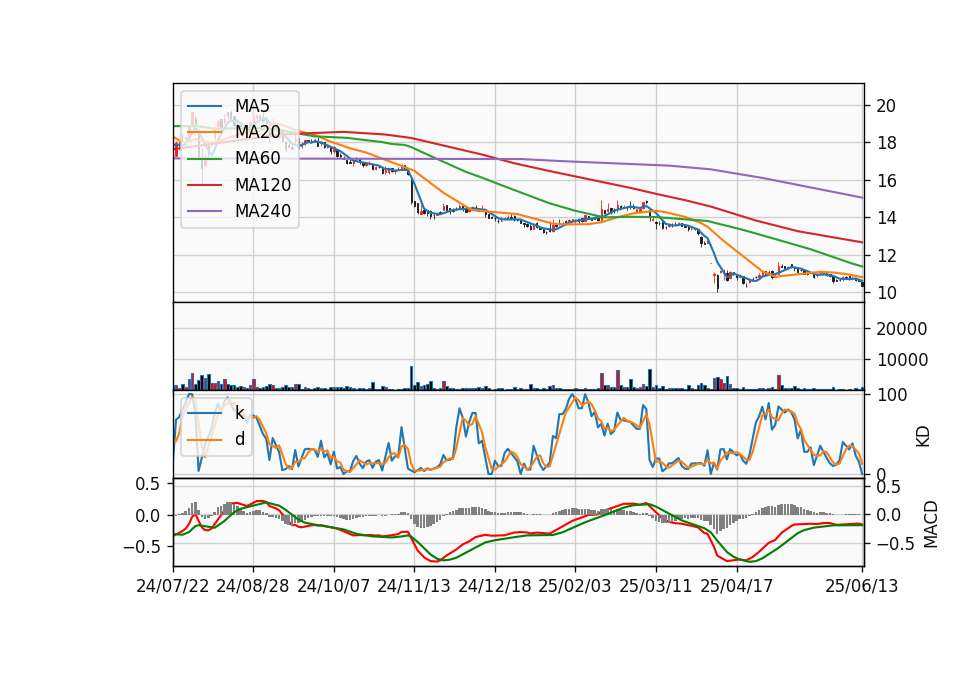Click the purple MA240 legend line sample

click(x=204, y=211)
